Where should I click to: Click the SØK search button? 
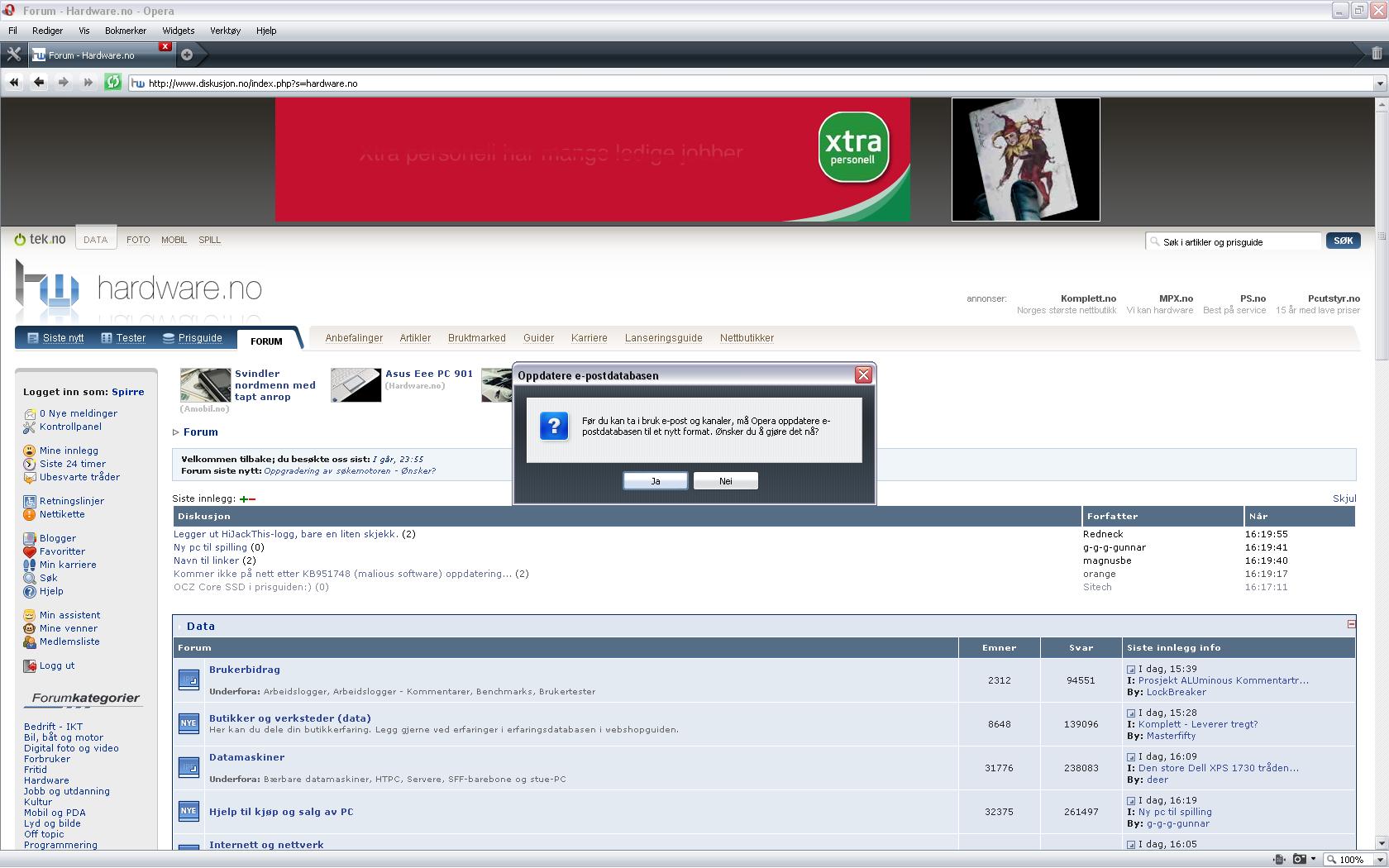[x=1344, y=241]
